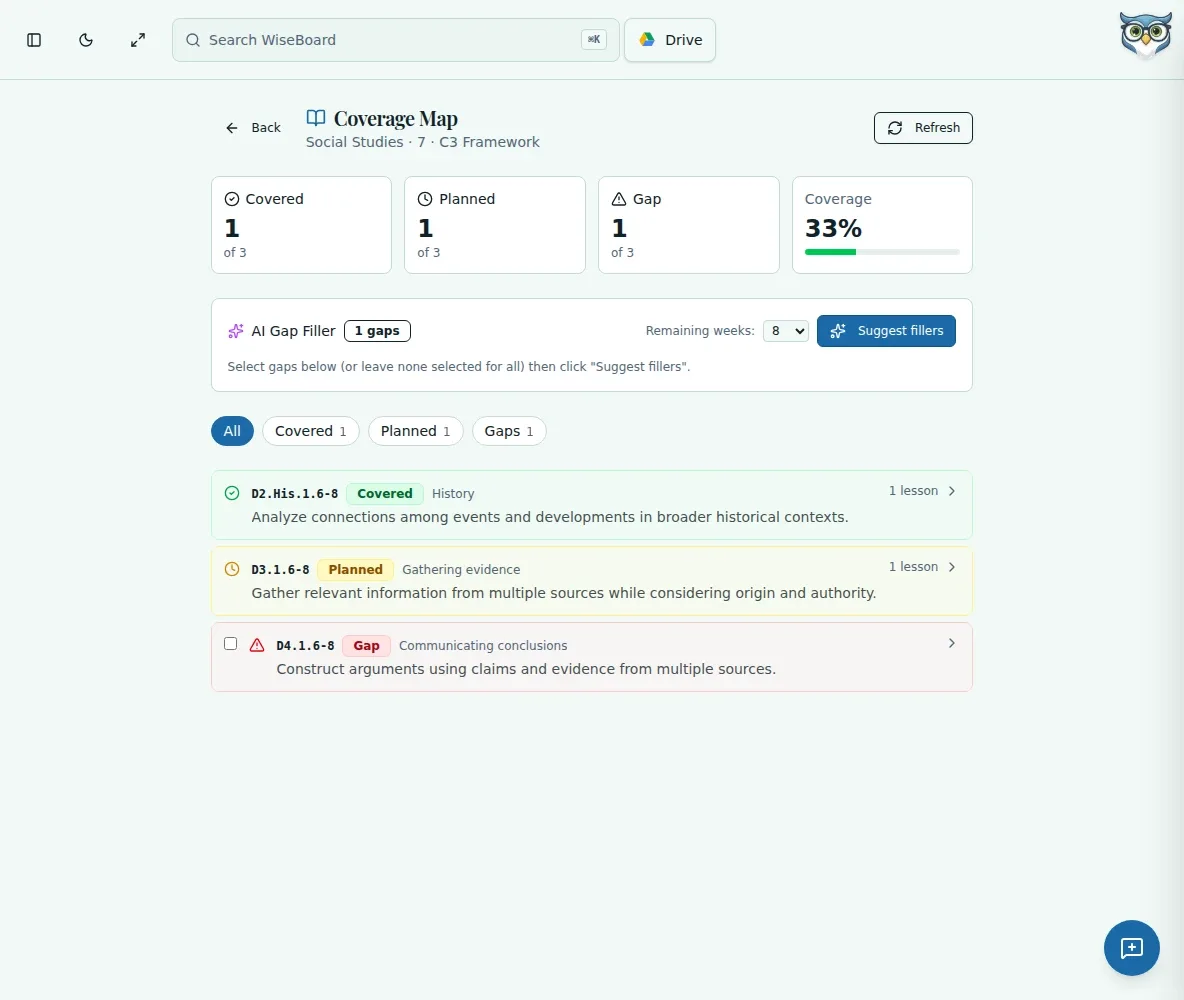Click the ⌘K shortcut badge
This screenshot has width=1184, height=1000.
pos(594,39)
